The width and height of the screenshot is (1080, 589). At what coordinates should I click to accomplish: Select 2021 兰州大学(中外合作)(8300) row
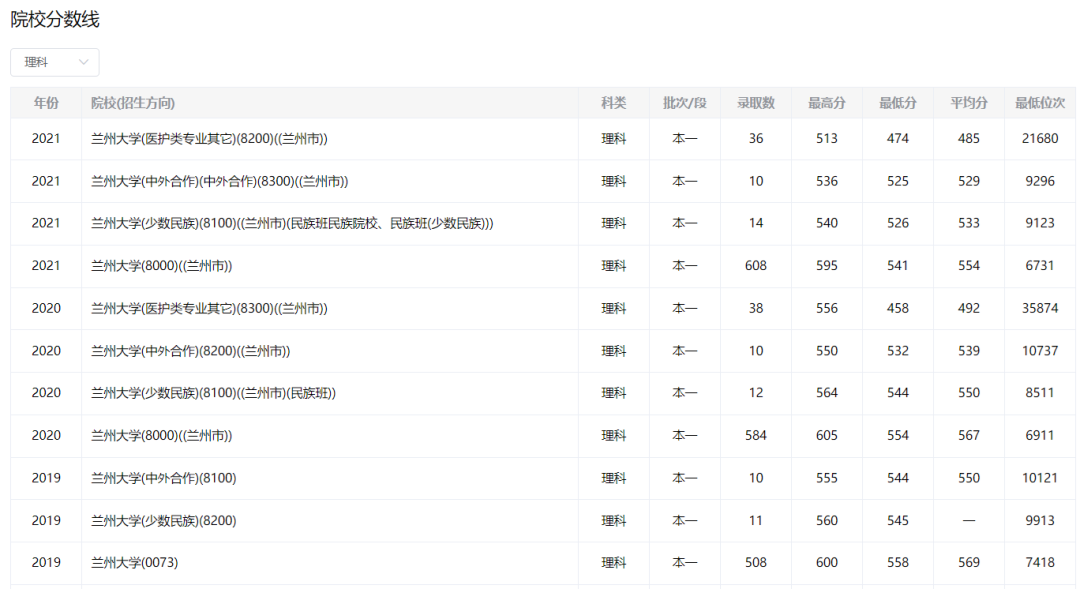[x=219, y=181]
